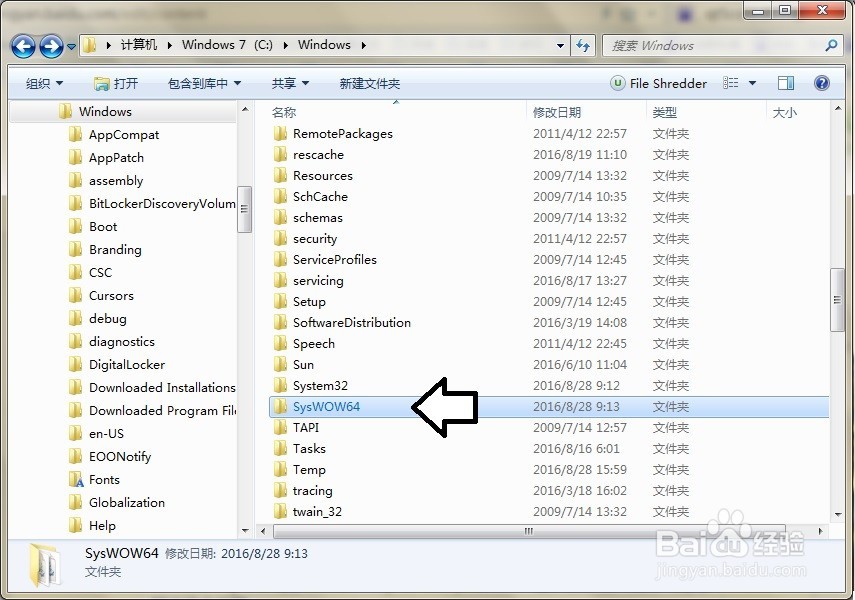Show the preview pane via its toolbar icon
Viewport: 855px width, 600px height.
tap(785, 83)
